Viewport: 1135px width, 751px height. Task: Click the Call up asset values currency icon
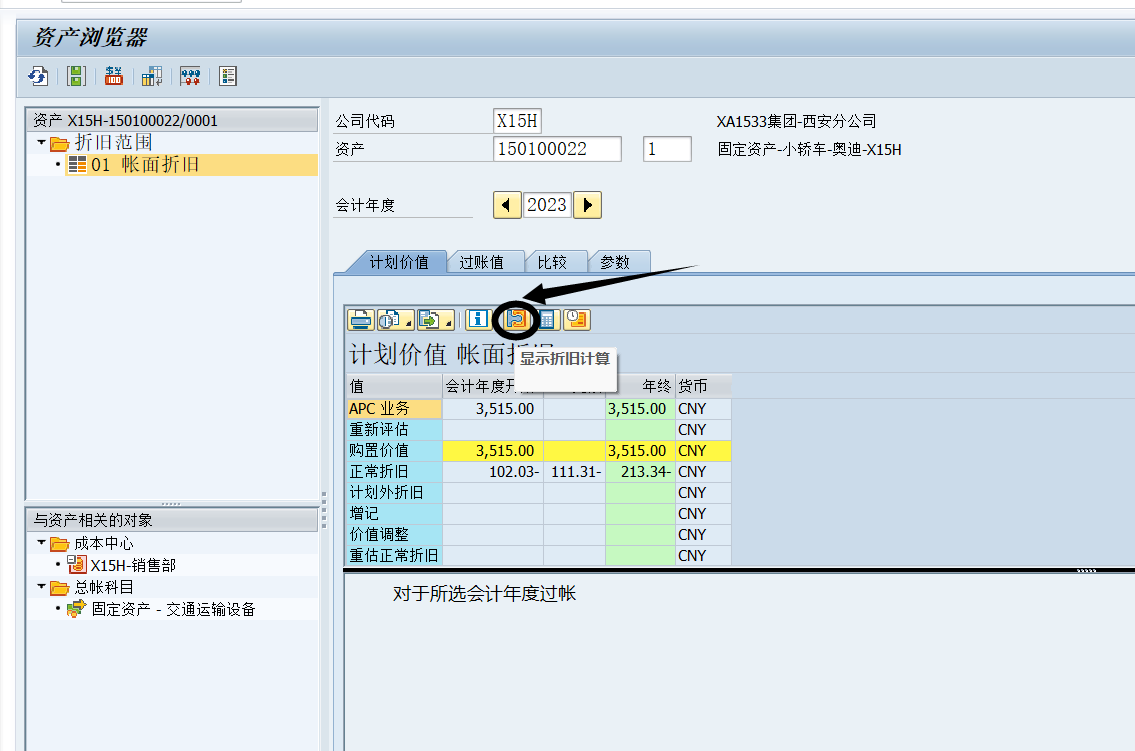coord(113,76)
